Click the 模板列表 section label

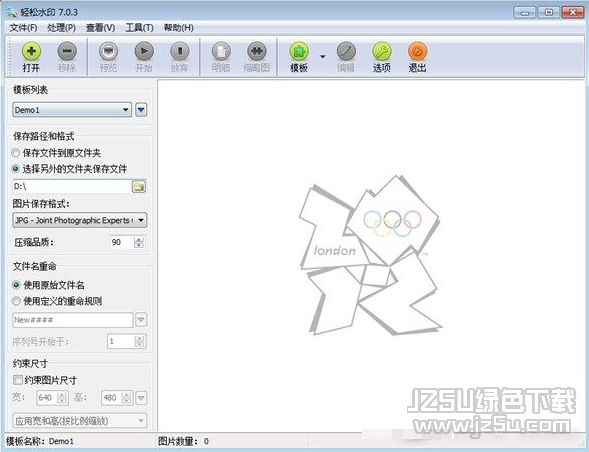click(30, 90)
